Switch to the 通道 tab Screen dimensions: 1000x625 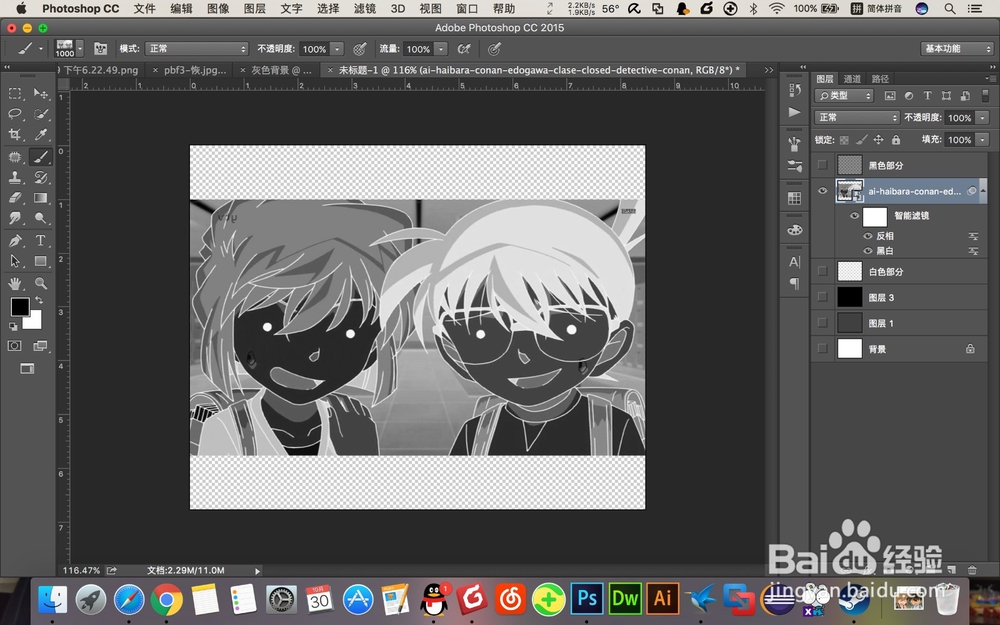852,78
